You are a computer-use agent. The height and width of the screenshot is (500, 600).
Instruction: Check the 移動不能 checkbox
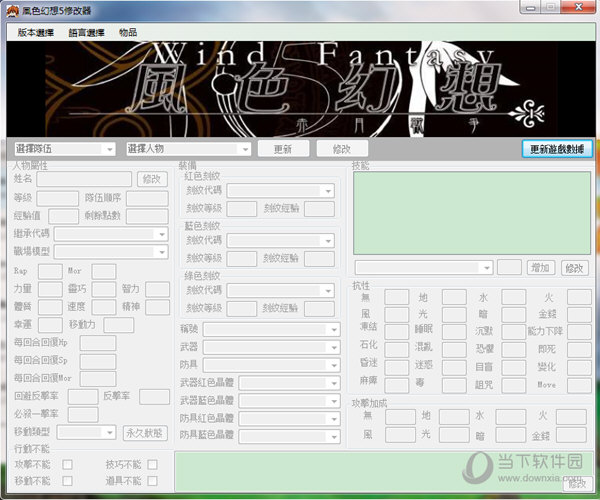point(67,481)
